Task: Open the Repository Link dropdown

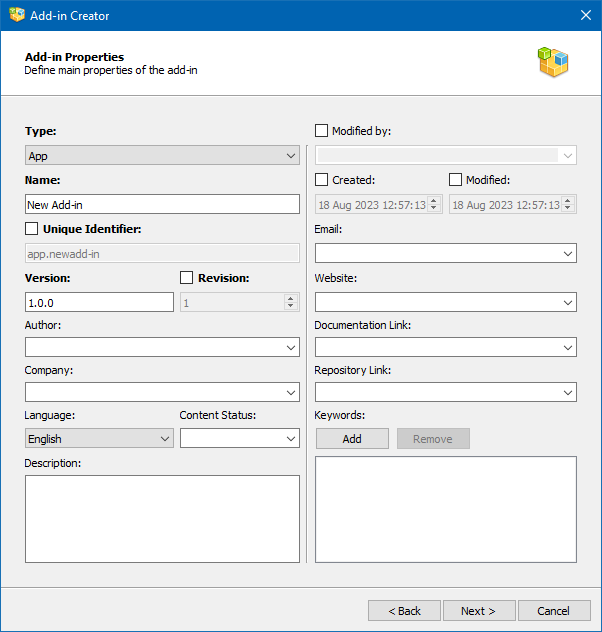Action: pyautogui.click(x=568, y=393)
